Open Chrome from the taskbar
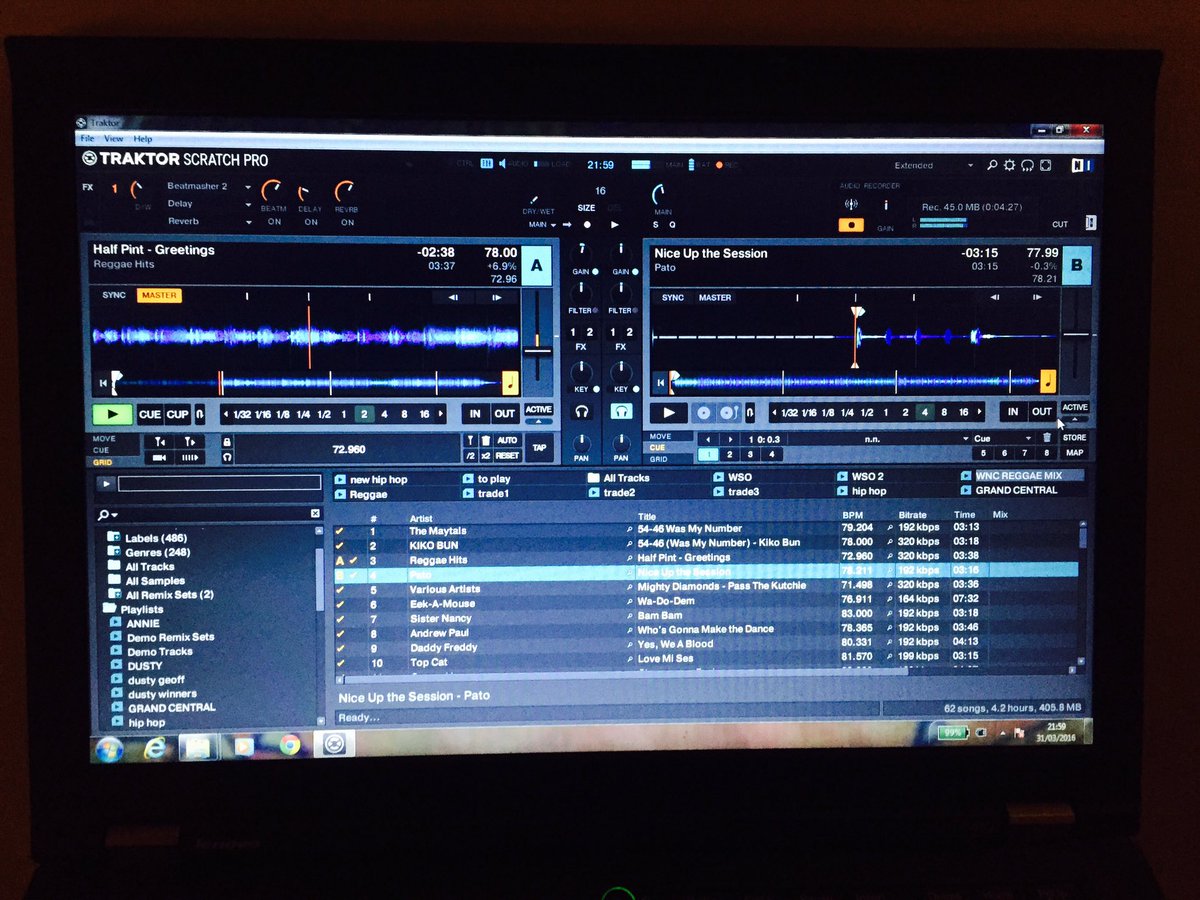Image resolution: width=1200 pixels, height=900 pixels. tap(290, 745)
